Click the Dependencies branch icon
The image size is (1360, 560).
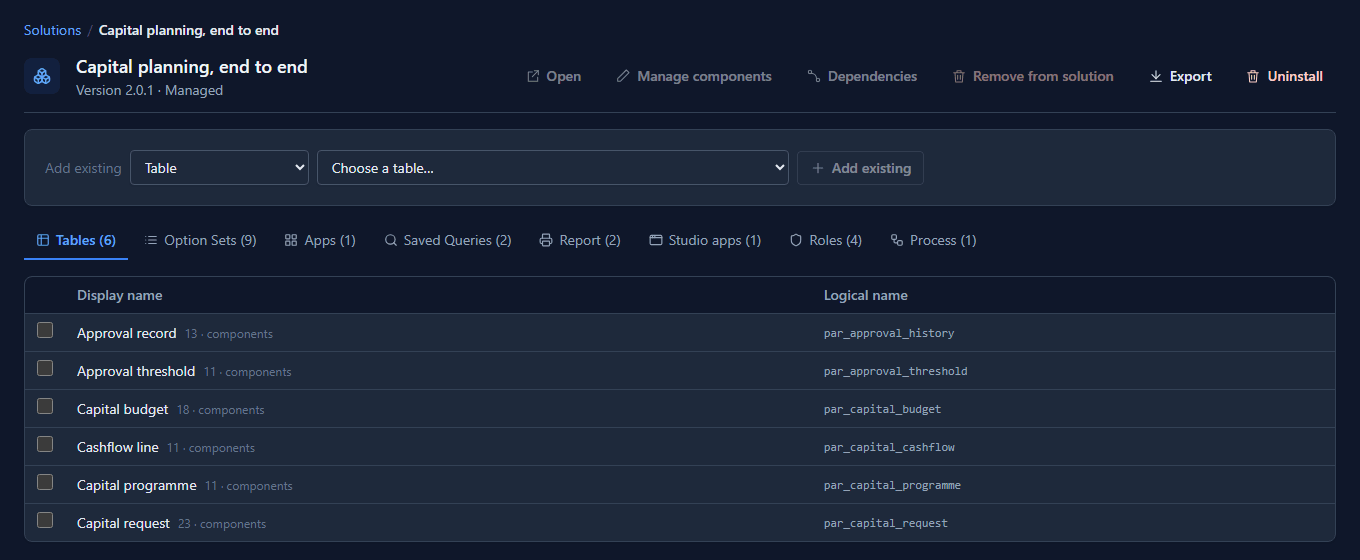[x=814, y=76]
